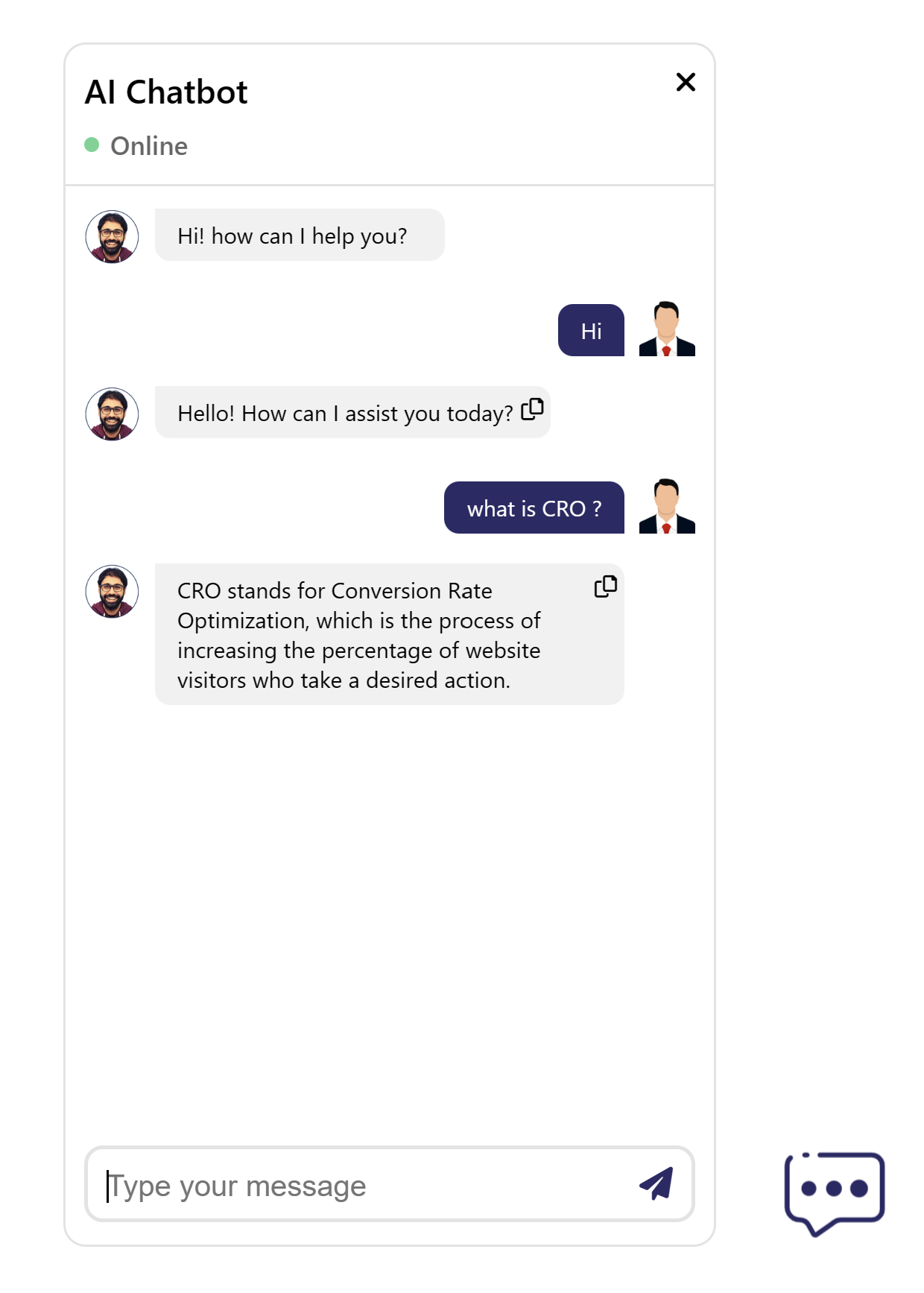
Task: Select the AI Chatbot header title
Action: tap(165, 91)
